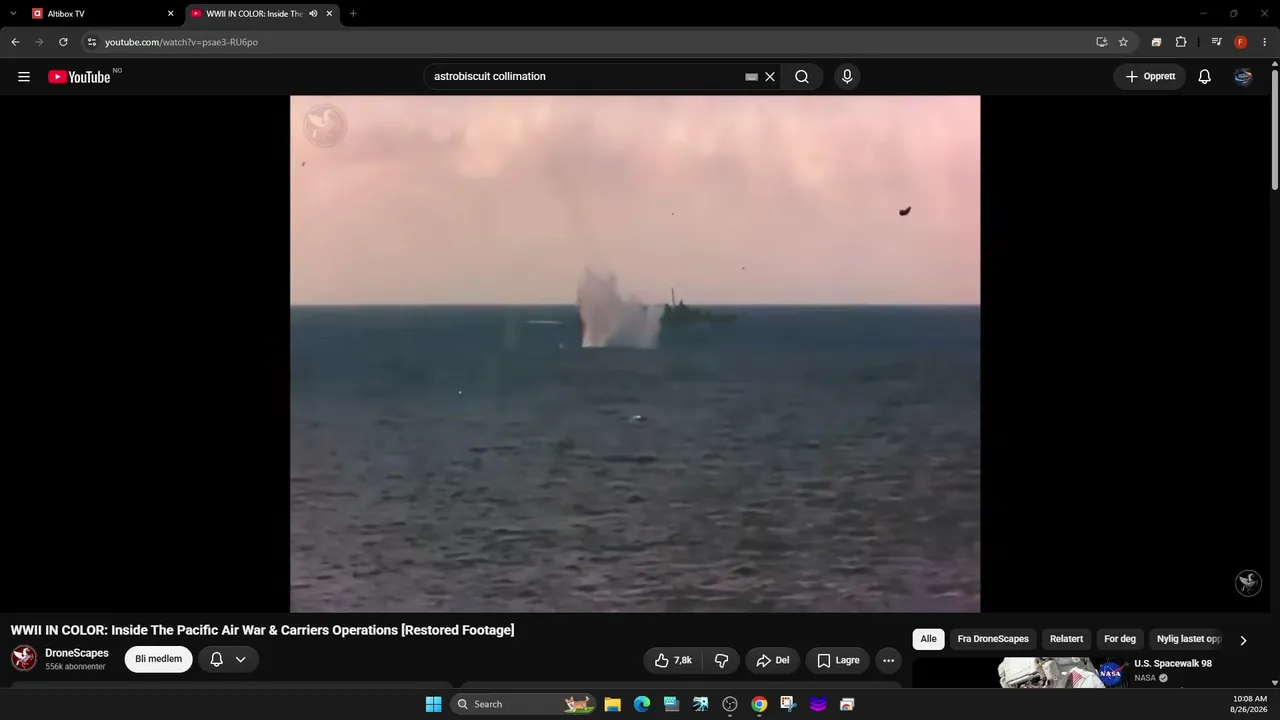
Task: Select the 'Fra DroneScapes' chip
Action: (993, 639)
